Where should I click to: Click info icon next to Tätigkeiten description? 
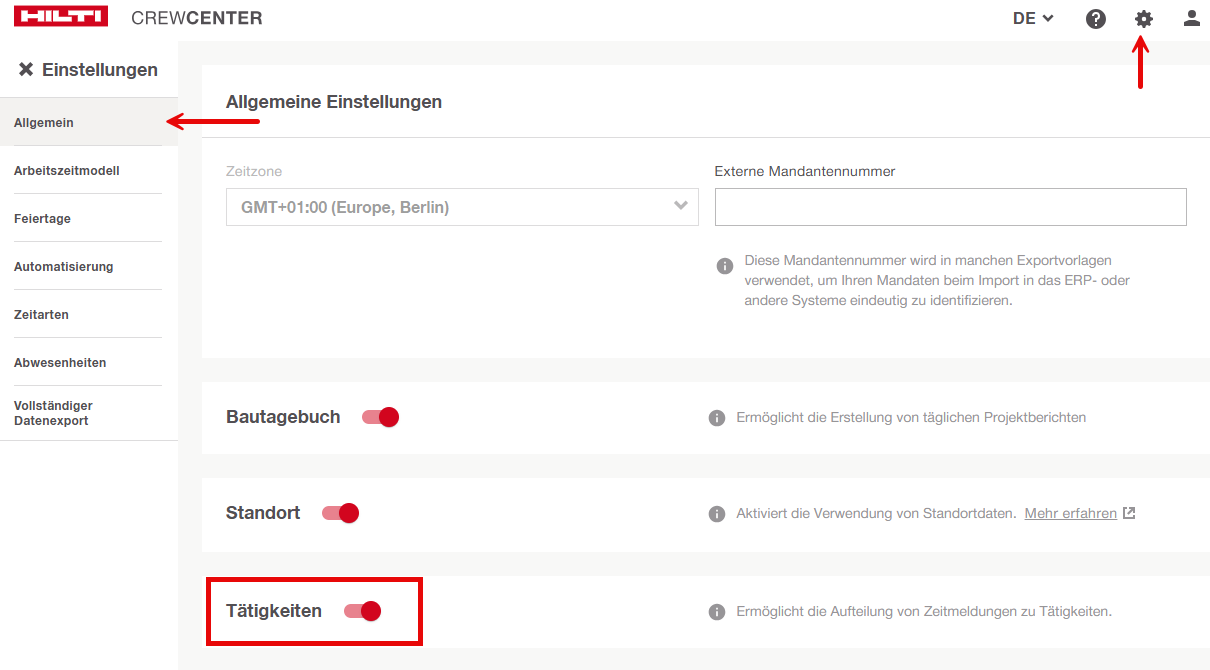click(717, 611)
